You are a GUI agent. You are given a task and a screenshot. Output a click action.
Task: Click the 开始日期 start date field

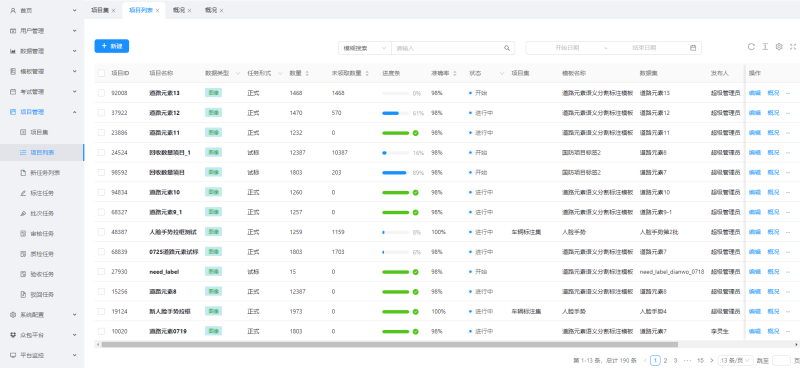point(567,48)
